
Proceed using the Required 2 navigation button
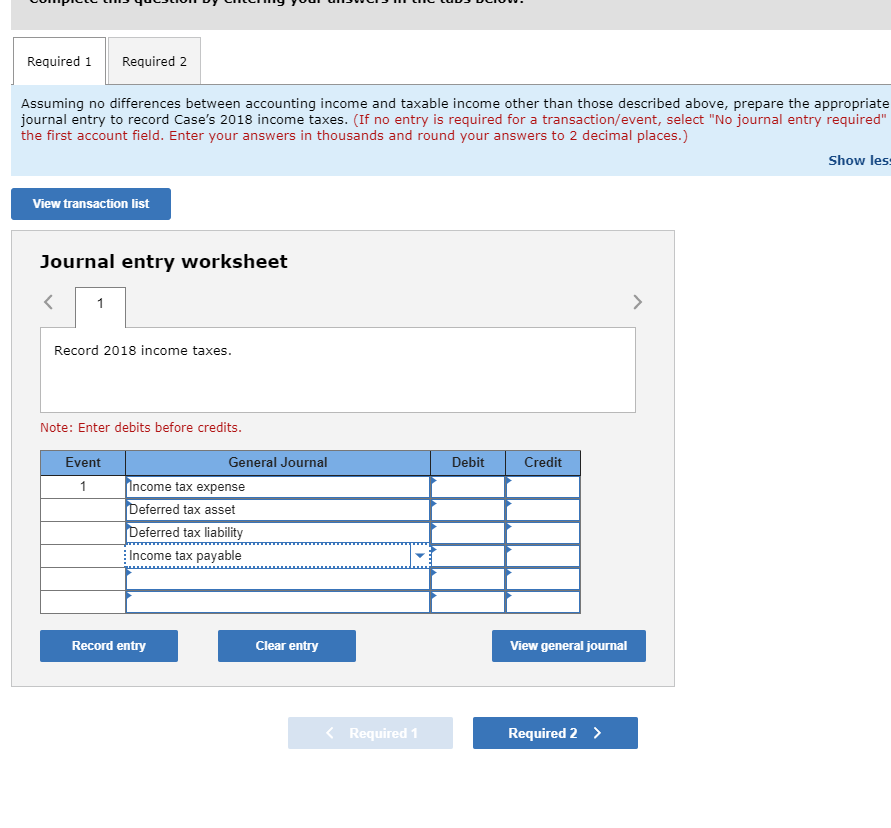click(x=555, y=732)
